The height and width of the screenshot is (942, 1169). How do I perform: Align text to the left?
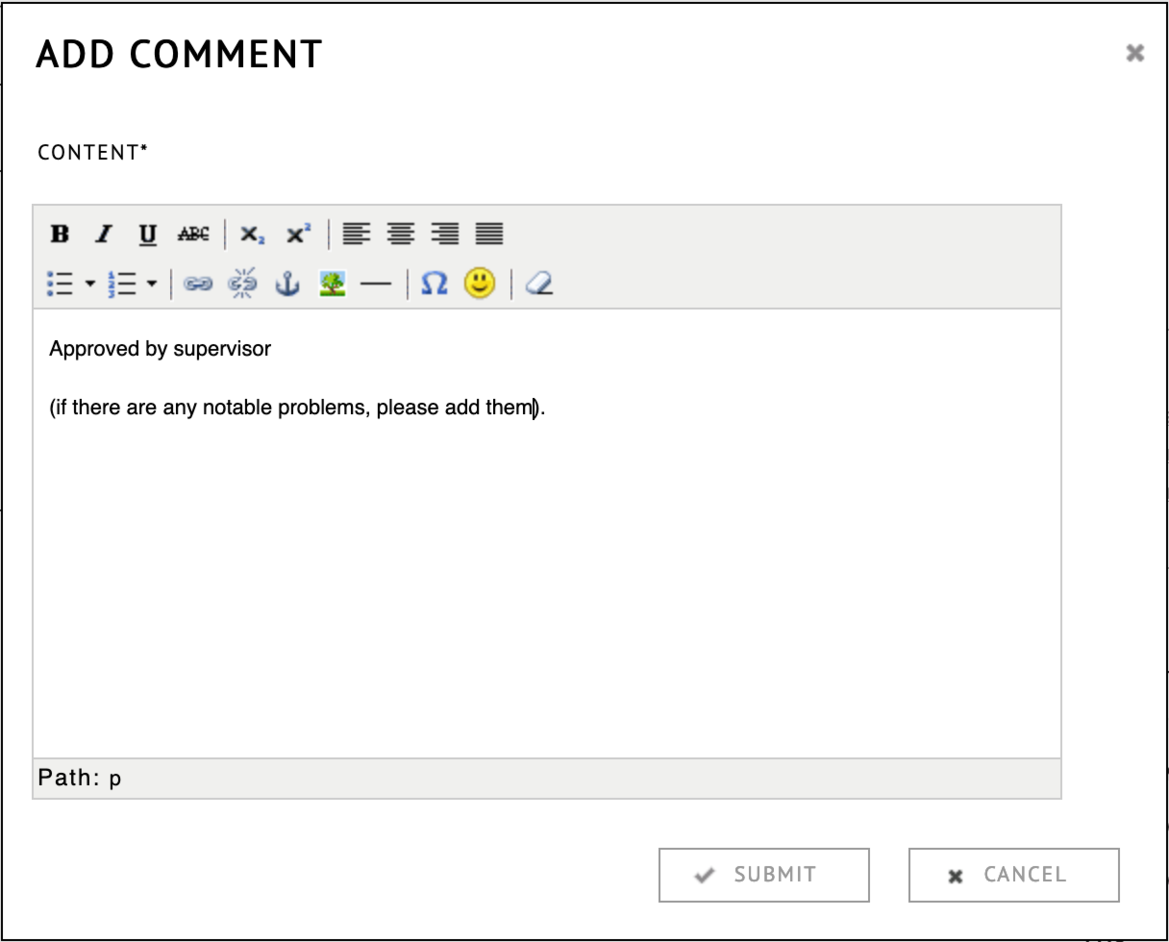pyautogui.click(x=356, y=234)
